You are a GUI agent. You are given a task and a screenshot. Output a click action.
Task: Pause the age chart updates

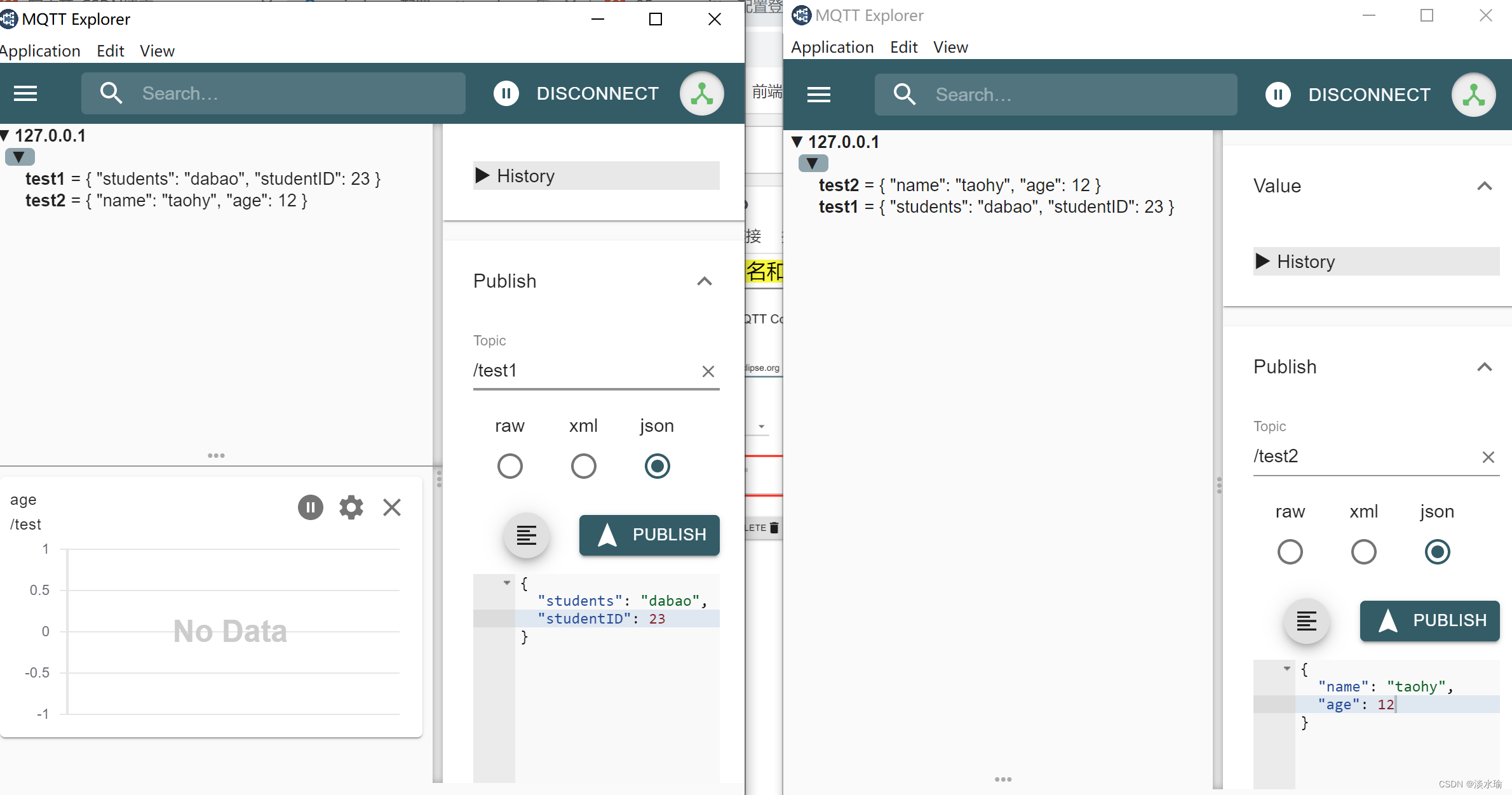point(311,507)
